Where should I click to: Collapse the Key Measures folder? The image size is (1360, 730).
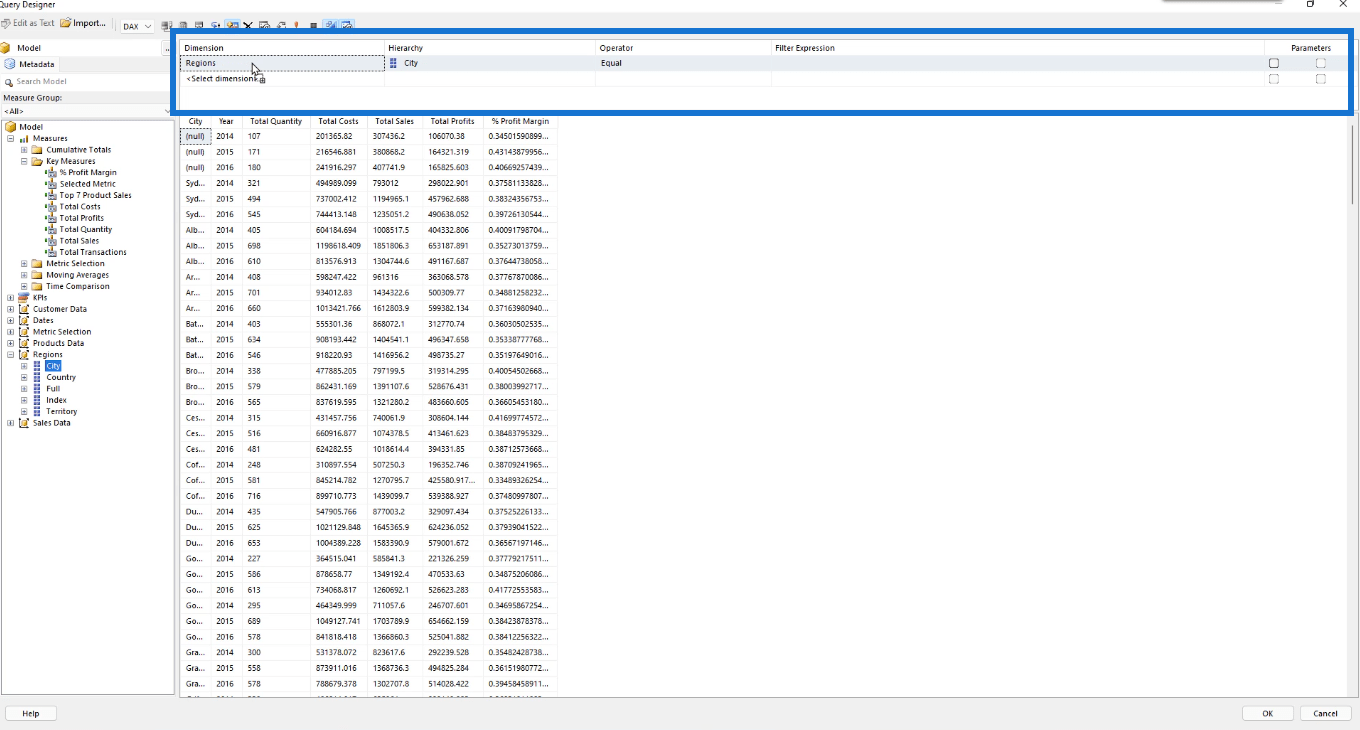point(24,161)
